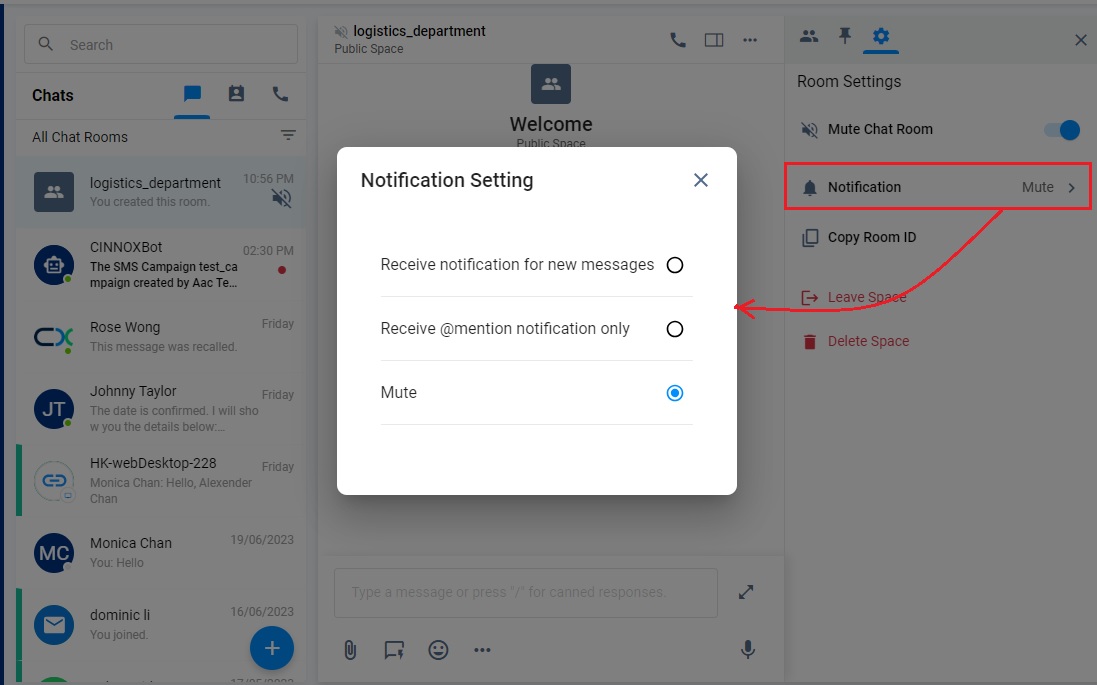Click the Welcome room group avatar
1097x685 pixels.
(551, 84)
